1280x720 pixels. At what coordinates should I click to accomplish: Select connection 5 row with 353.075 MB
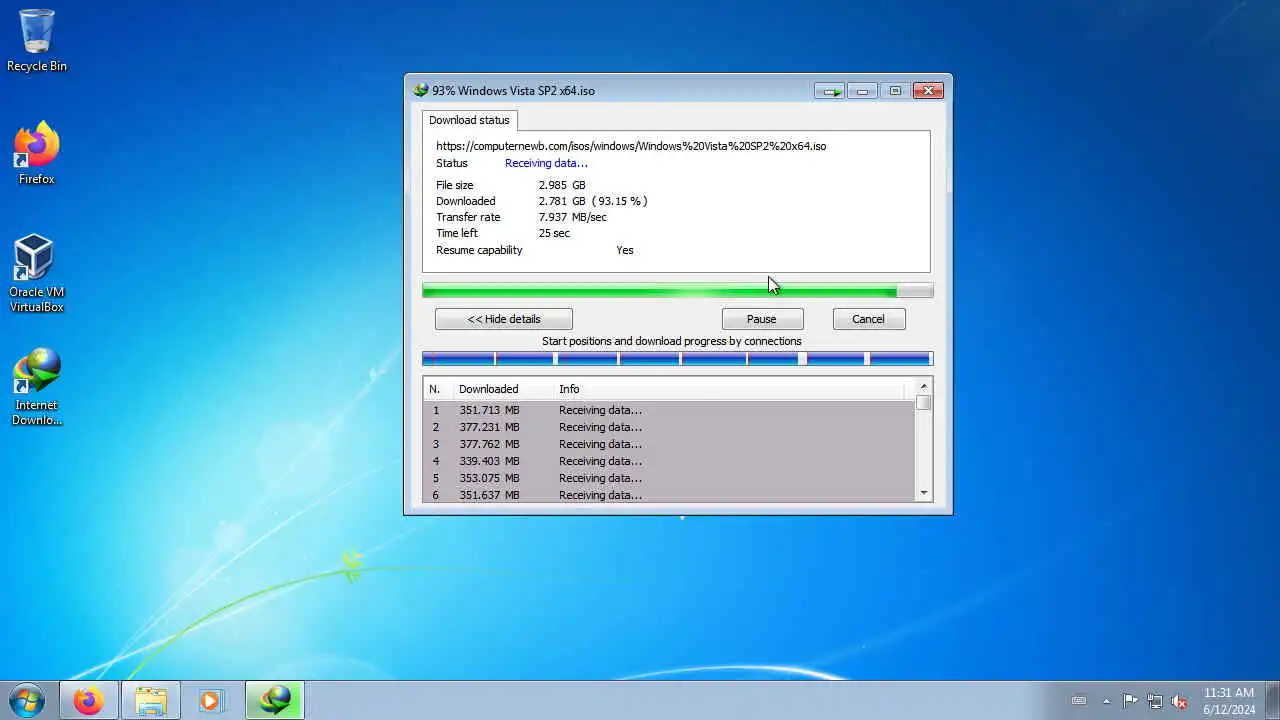[669, 478]
